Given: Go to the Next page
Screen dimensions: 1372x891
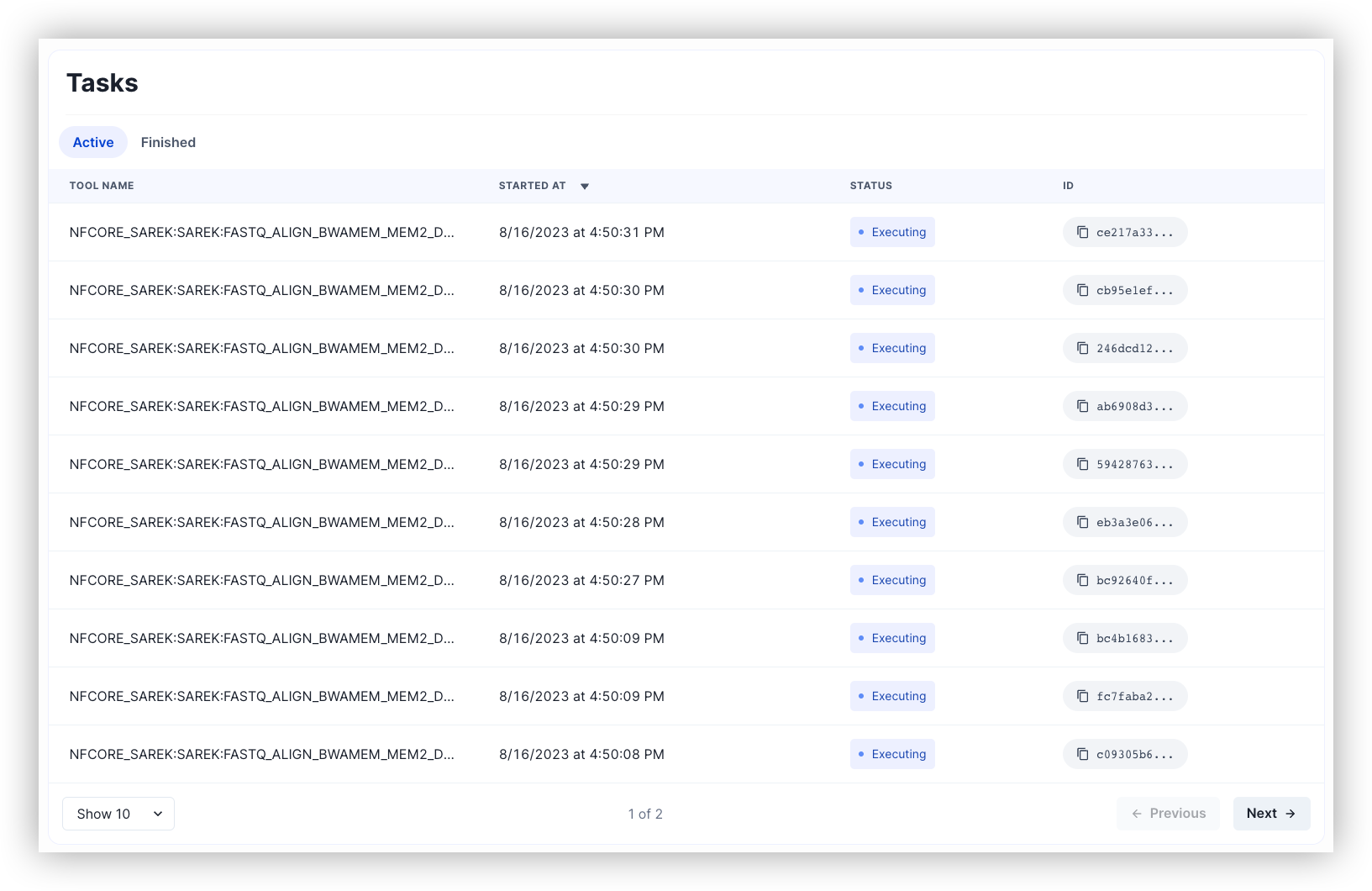Looking at the screenshot, I should coord(1271,814).
